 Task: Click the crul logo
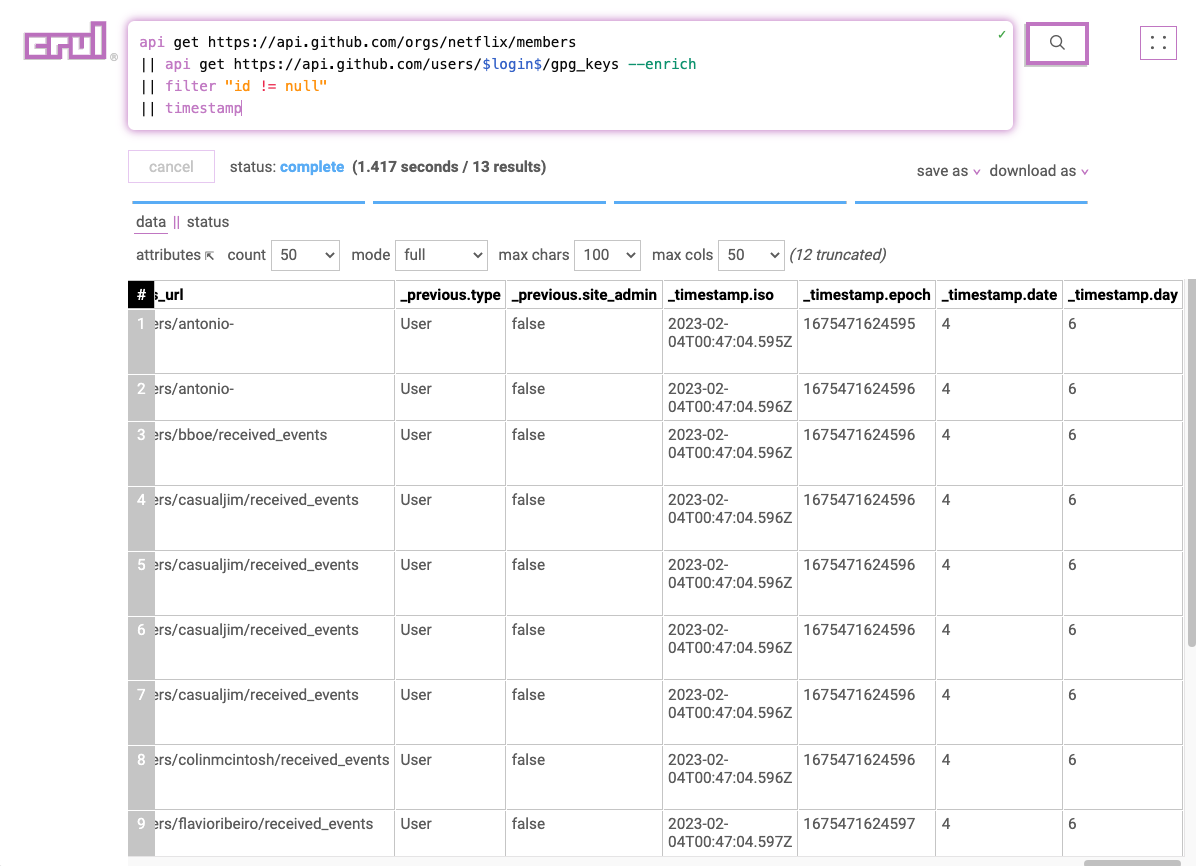pos(66,40)
